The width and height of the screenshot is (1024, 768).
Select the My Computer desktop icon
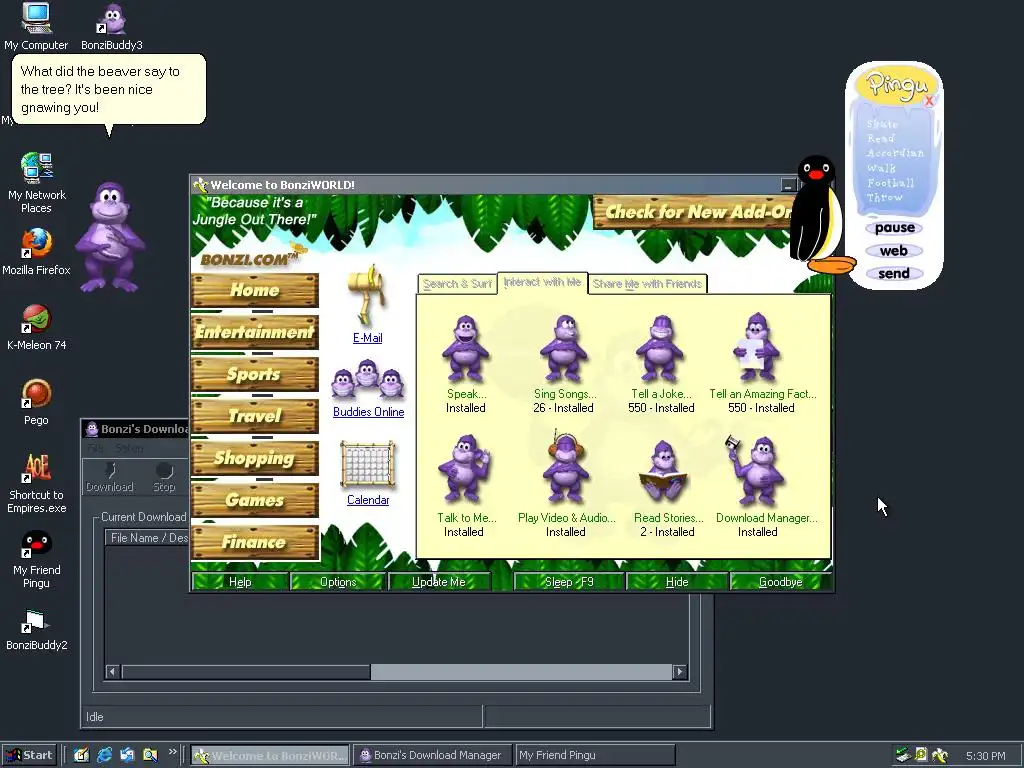tap(36, 26)
